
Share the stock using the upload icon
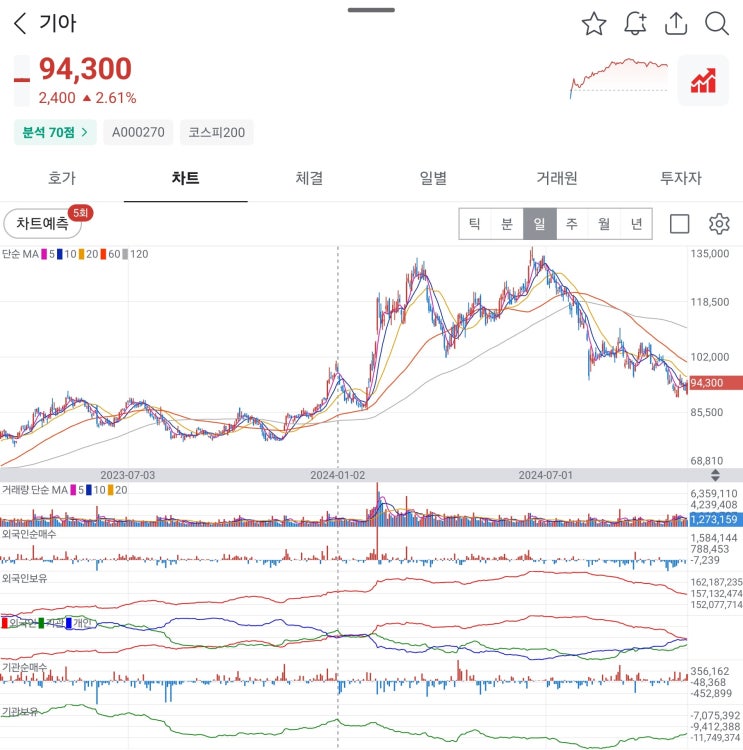click(x=676, y=23)
